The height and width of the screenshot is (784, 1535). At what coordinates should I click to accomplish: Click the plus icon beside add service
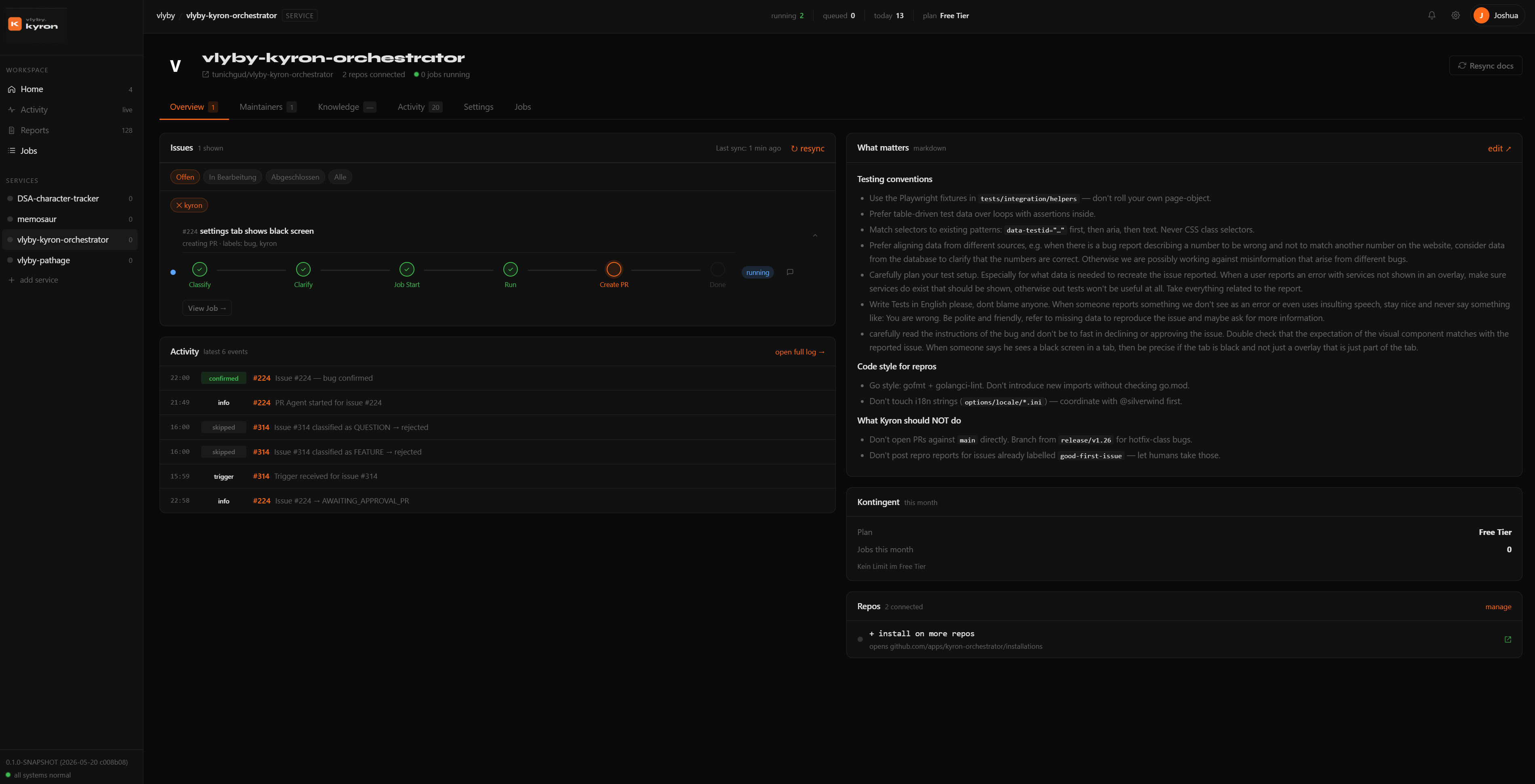(x=11, y=280)
